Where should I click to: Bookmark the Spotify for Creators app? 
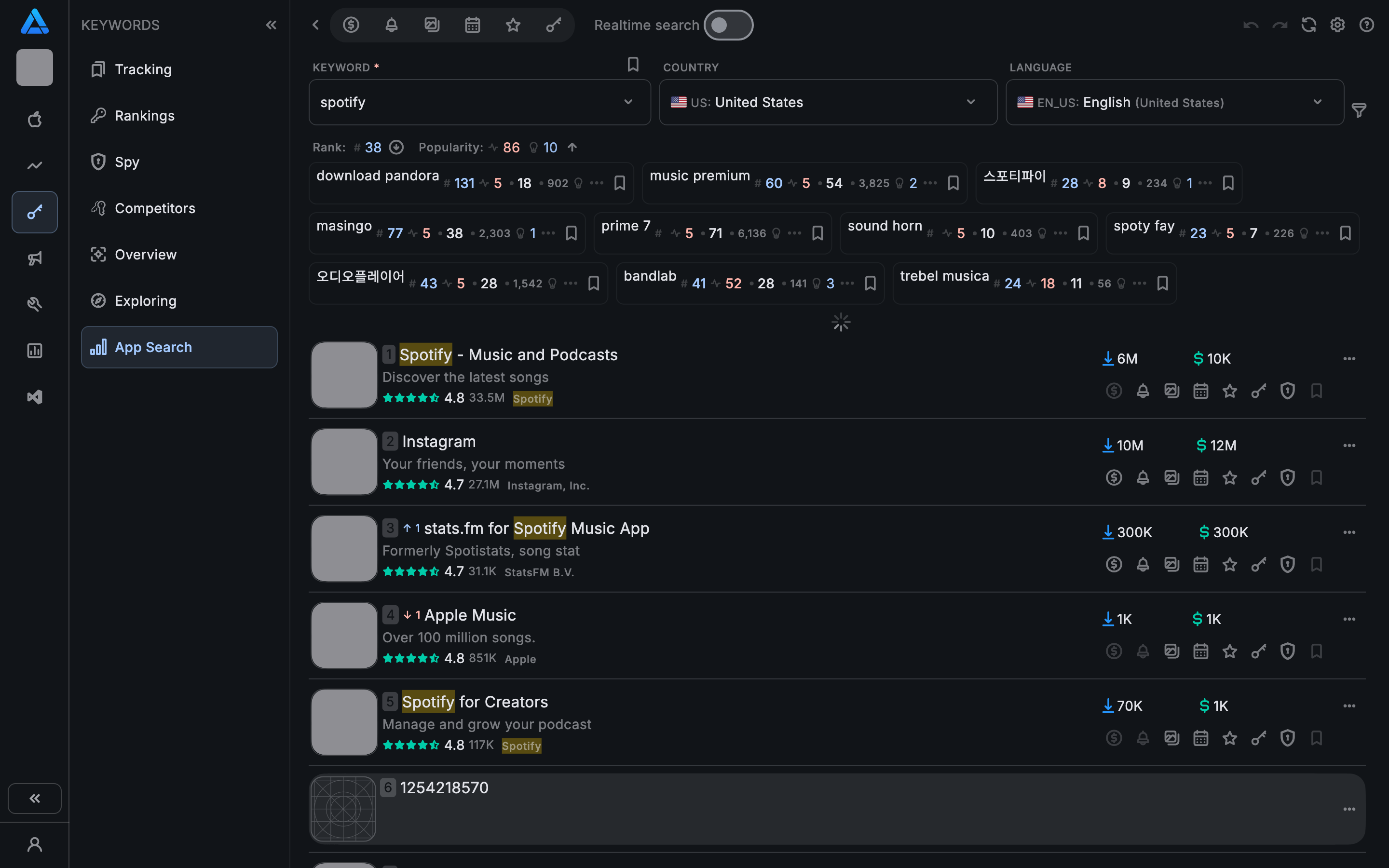coord(1316,738)
